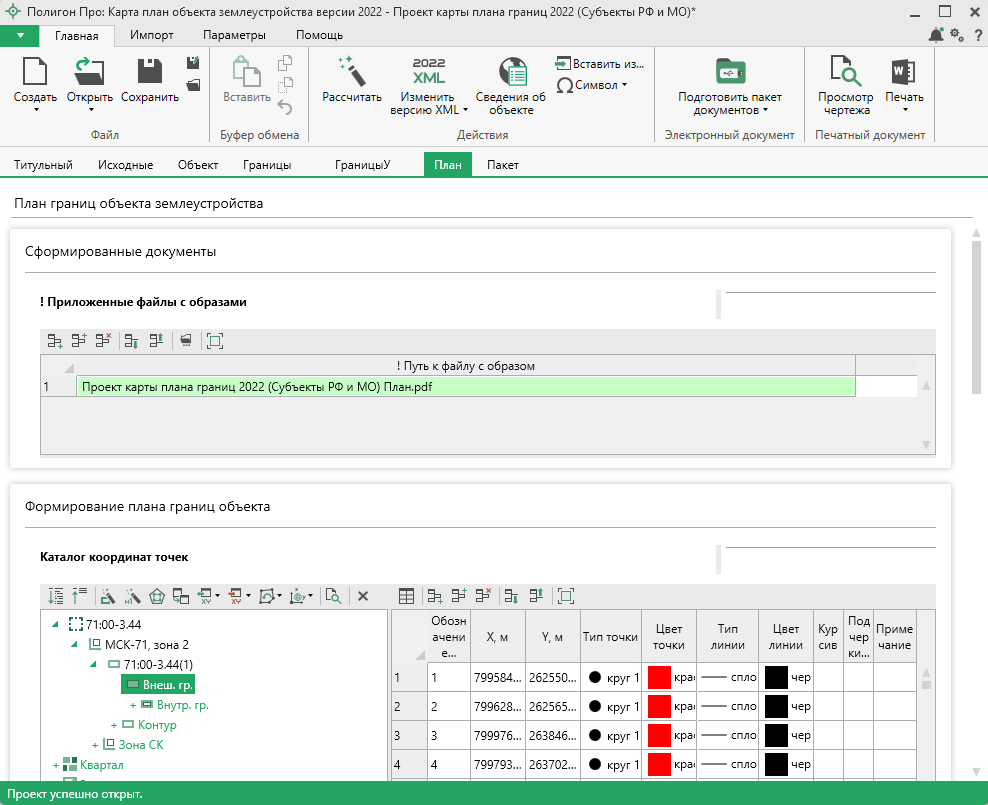This screenshot has height=805, width=988.
Task: Open Сведения об объекте globe icon
Action: click(510, 71)
